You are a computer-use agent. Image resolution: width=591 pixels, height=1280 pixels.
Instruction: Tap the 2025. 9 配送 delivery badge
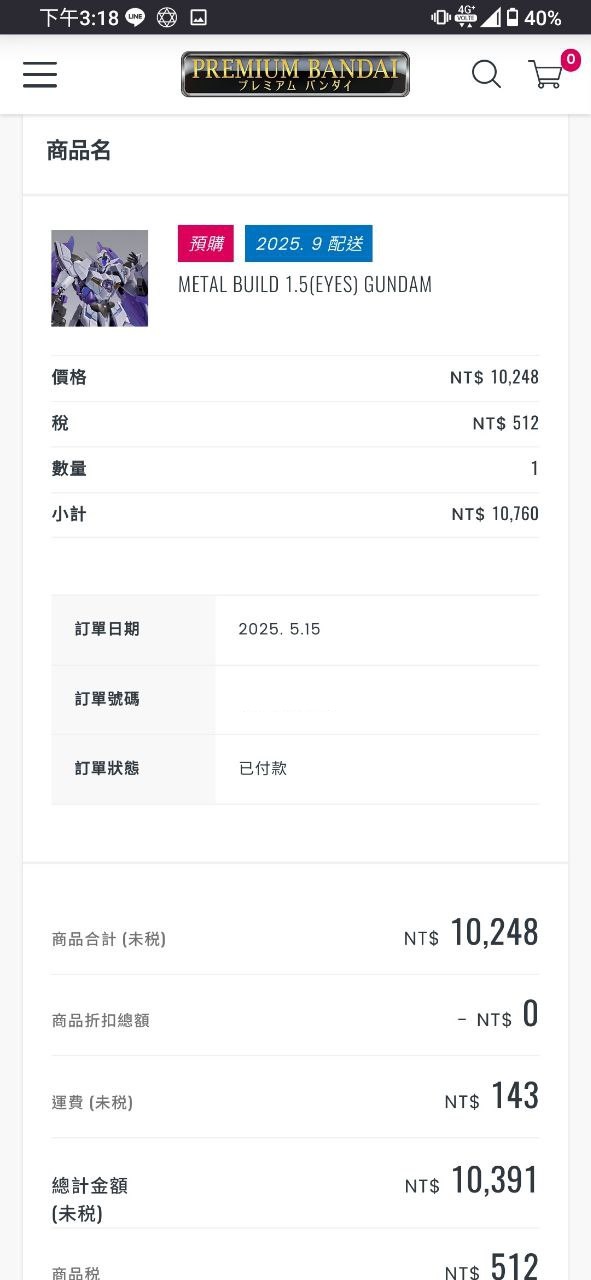point(308,243)
